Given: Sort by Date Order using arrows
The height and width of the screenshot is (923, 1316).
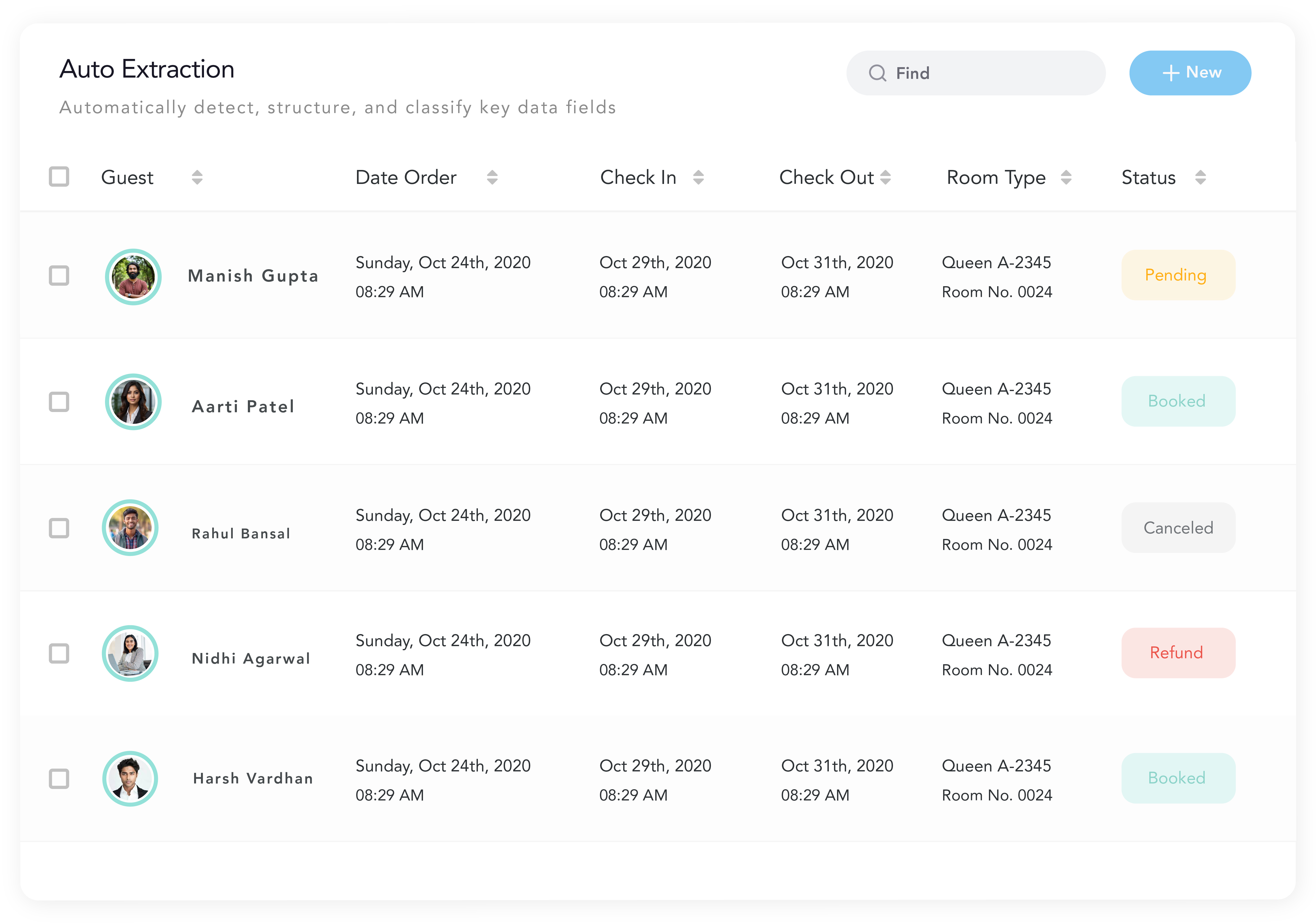Looking at the screenshot, I should 492,177.
